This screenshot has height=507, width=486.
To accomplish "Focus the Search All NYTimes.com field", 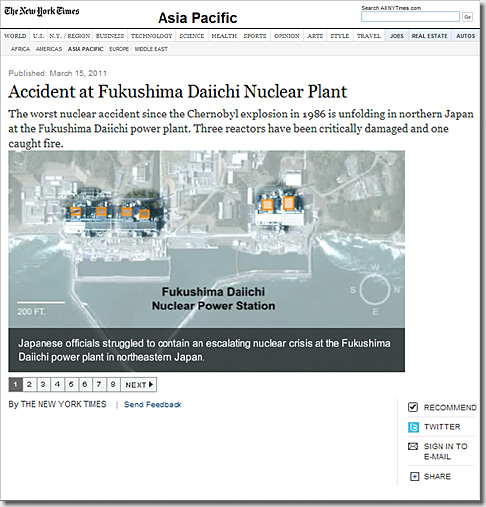I will (x=410, y=17).
